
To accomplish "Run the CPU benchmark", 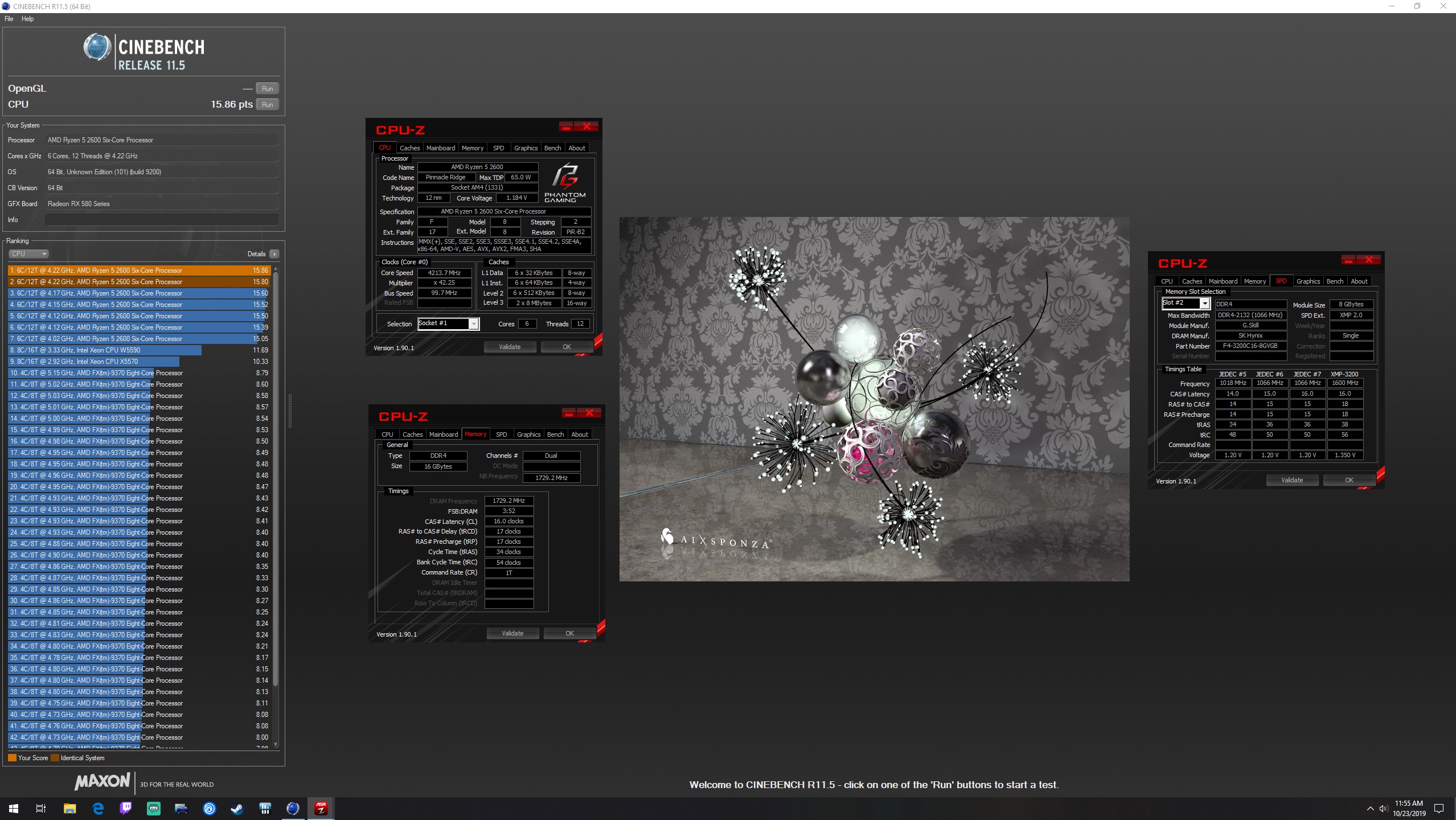I will coord(267,105).
